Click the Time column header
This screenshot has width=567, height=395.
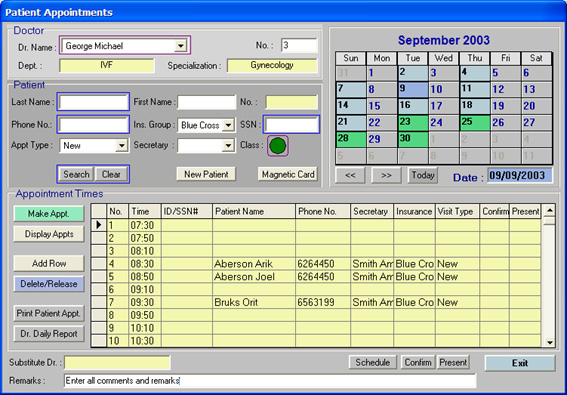click(145, 211)
